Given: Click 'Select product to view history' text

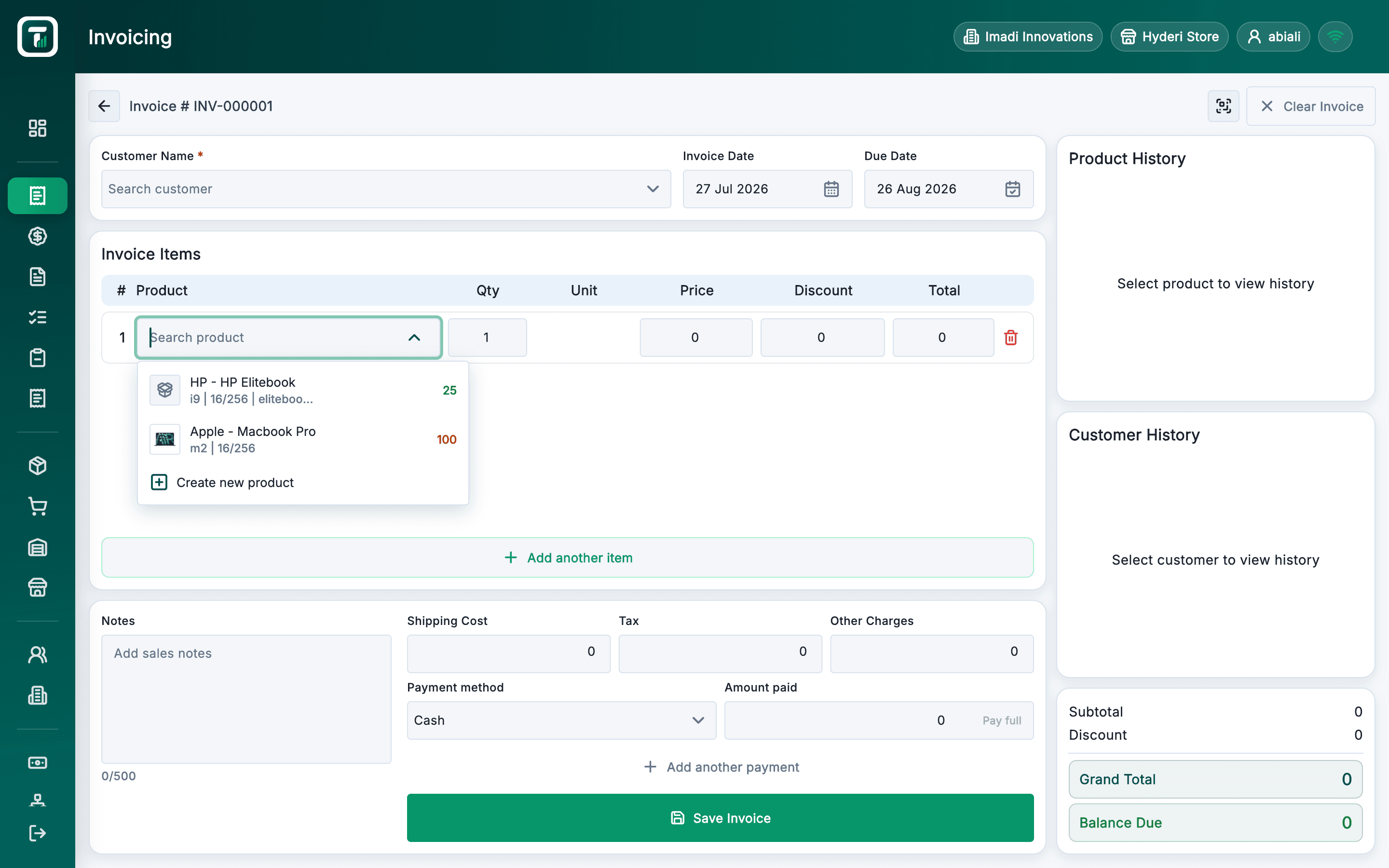Looking at the screenshot, I should tap(1215, 284).
